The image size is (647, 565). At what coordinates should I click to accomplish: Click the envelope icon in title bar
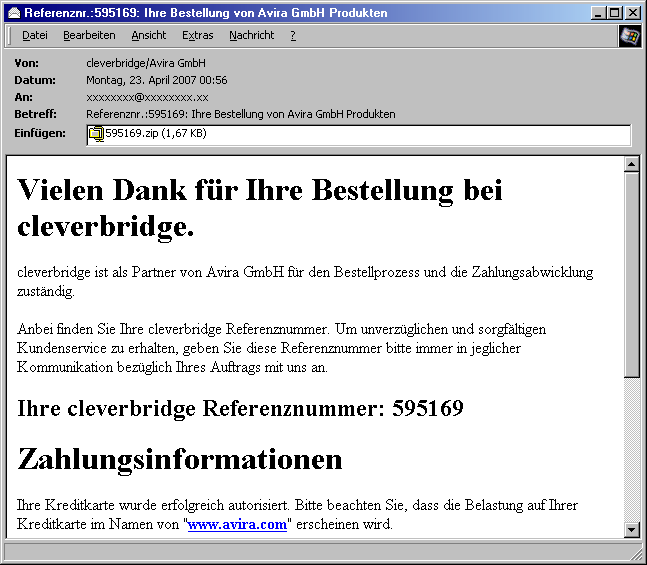coord(14,13)
